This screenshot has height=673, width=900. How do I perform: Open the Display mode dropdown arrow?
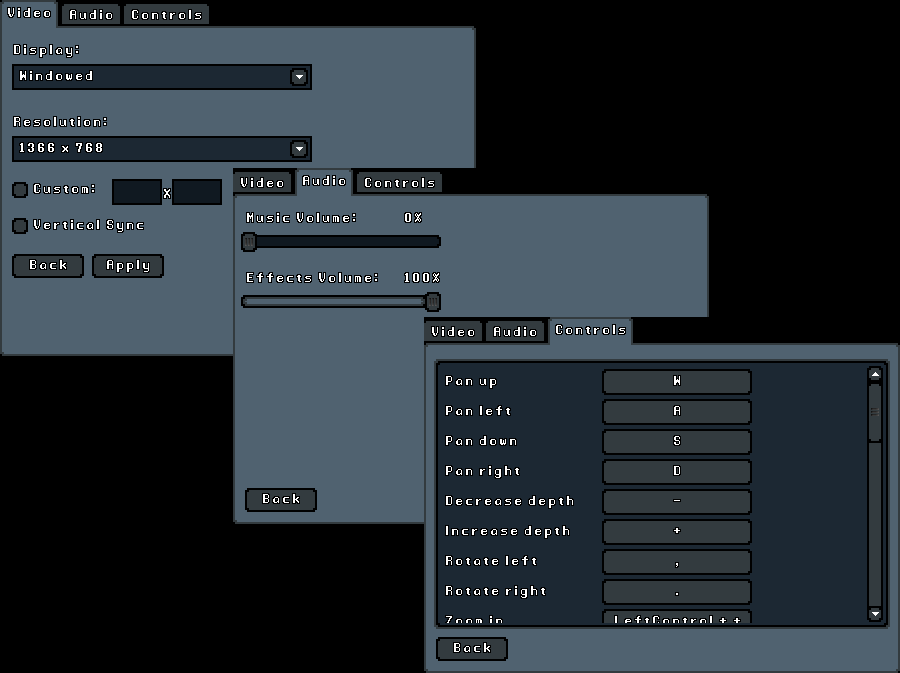point(299,77)
